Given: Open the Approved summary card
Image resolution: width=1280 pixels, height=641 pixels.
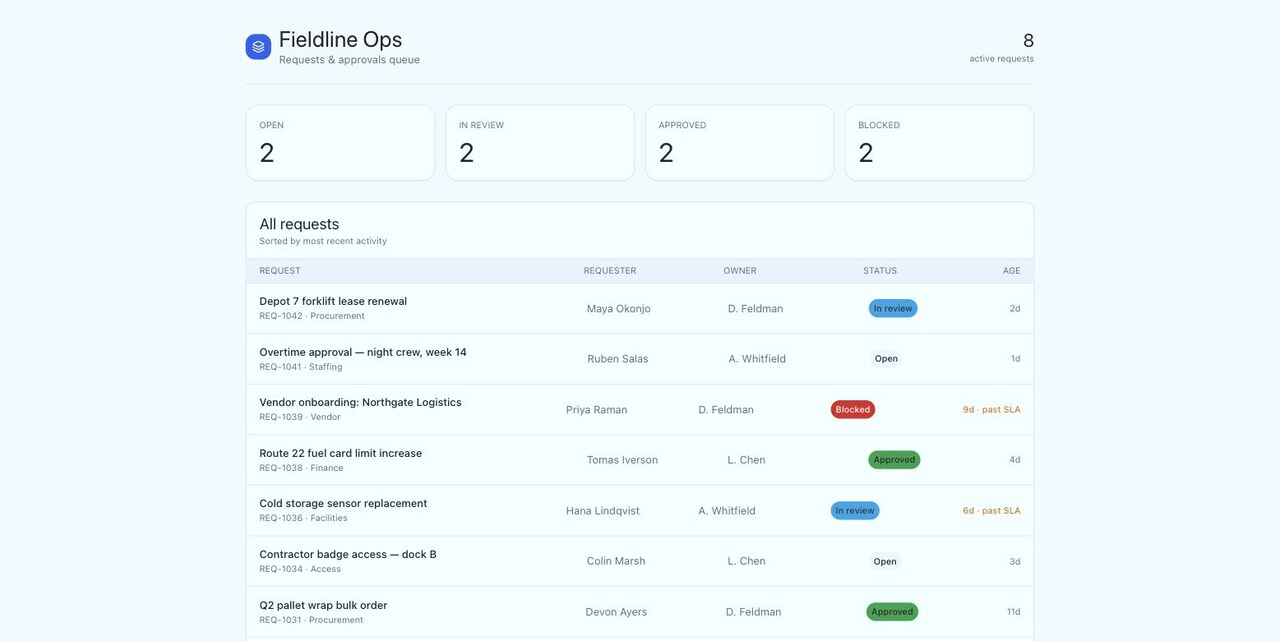Looking at the screenshot, I should tap(740, 143).
